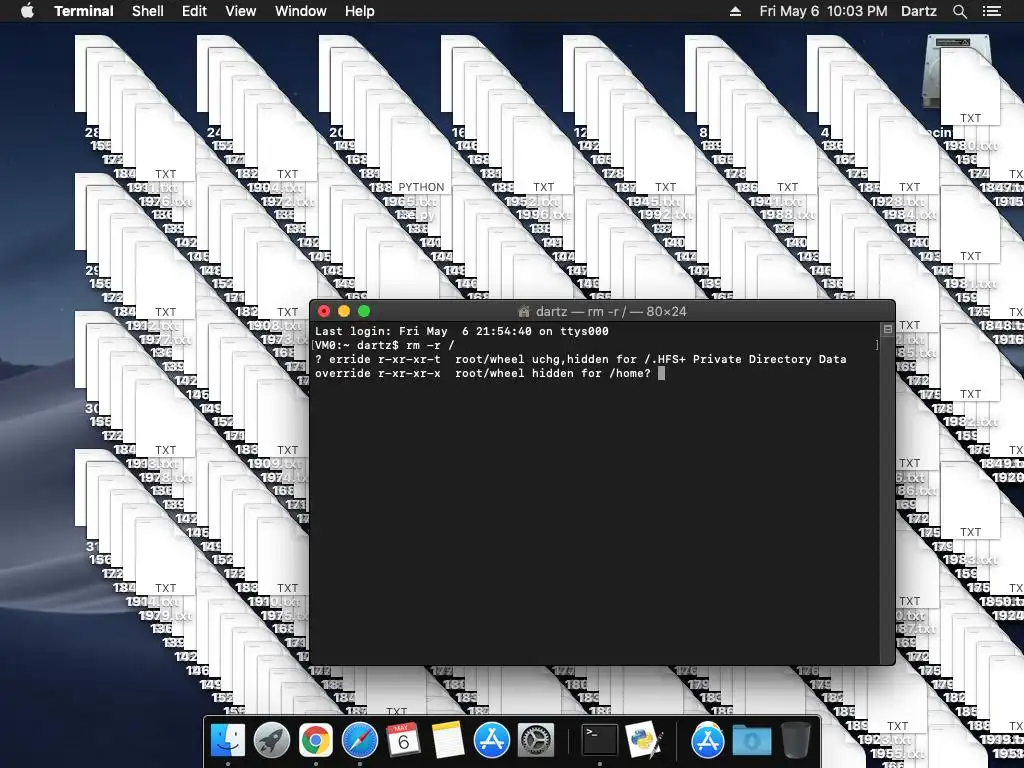Open the Trash in Dock
Viewport: 1024px width, 768px height.
click(795, 741)
